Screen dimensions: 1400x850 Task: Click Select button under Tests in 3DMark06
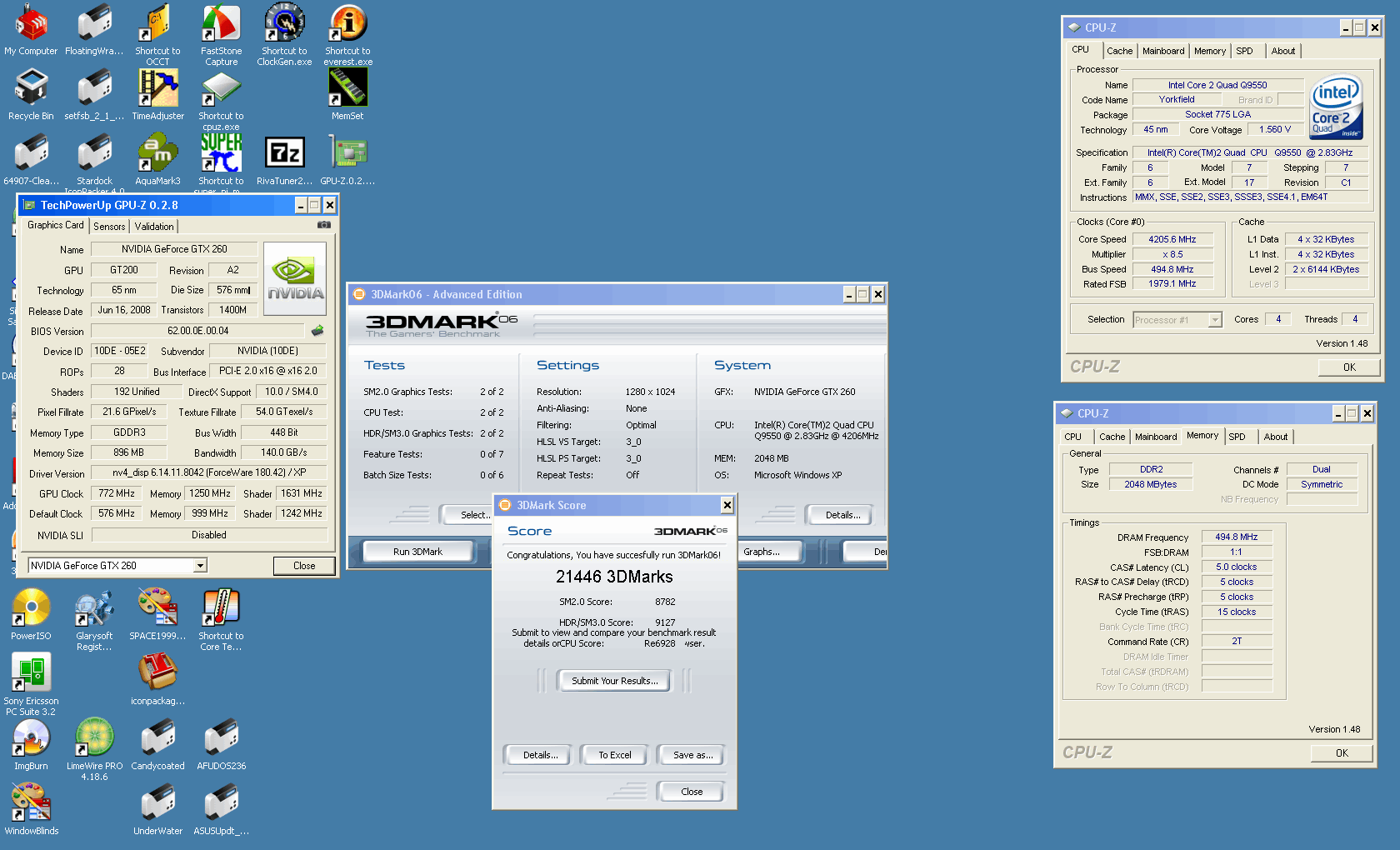pyautogui.click(x=468, y=515)
